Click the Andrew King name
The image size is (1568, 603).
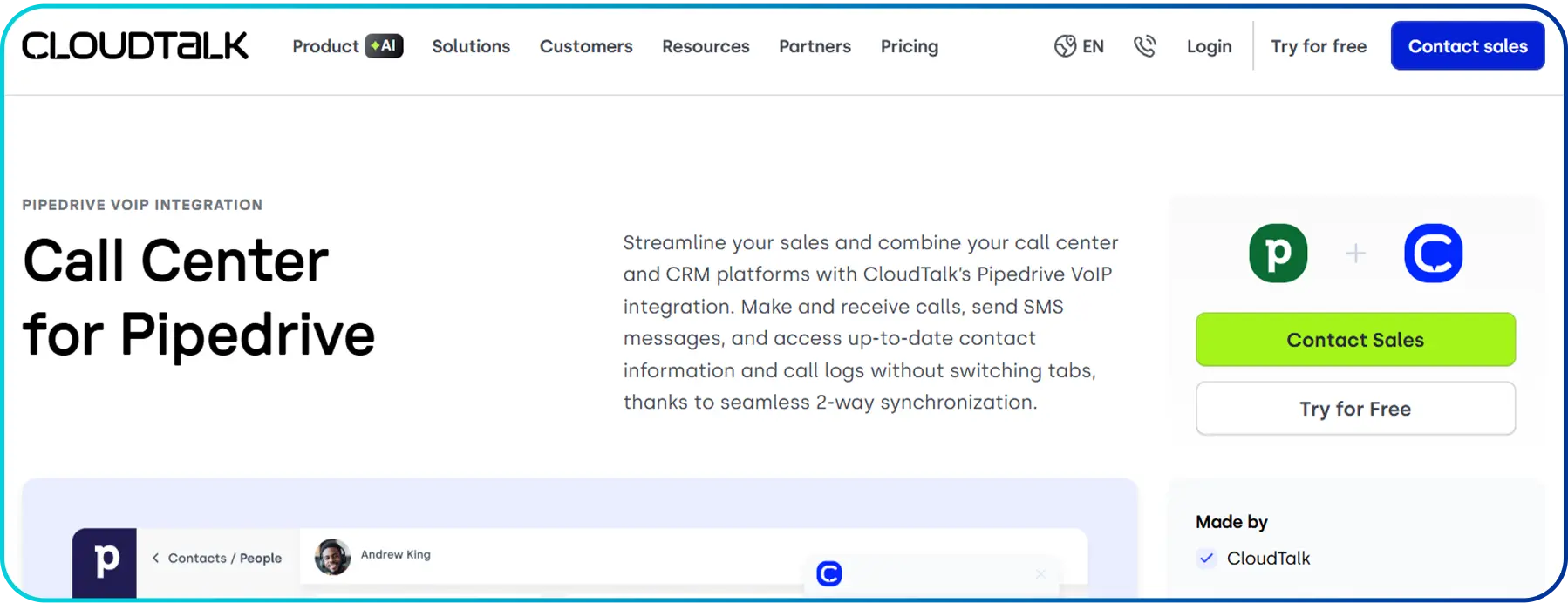[x=396, y=554]
